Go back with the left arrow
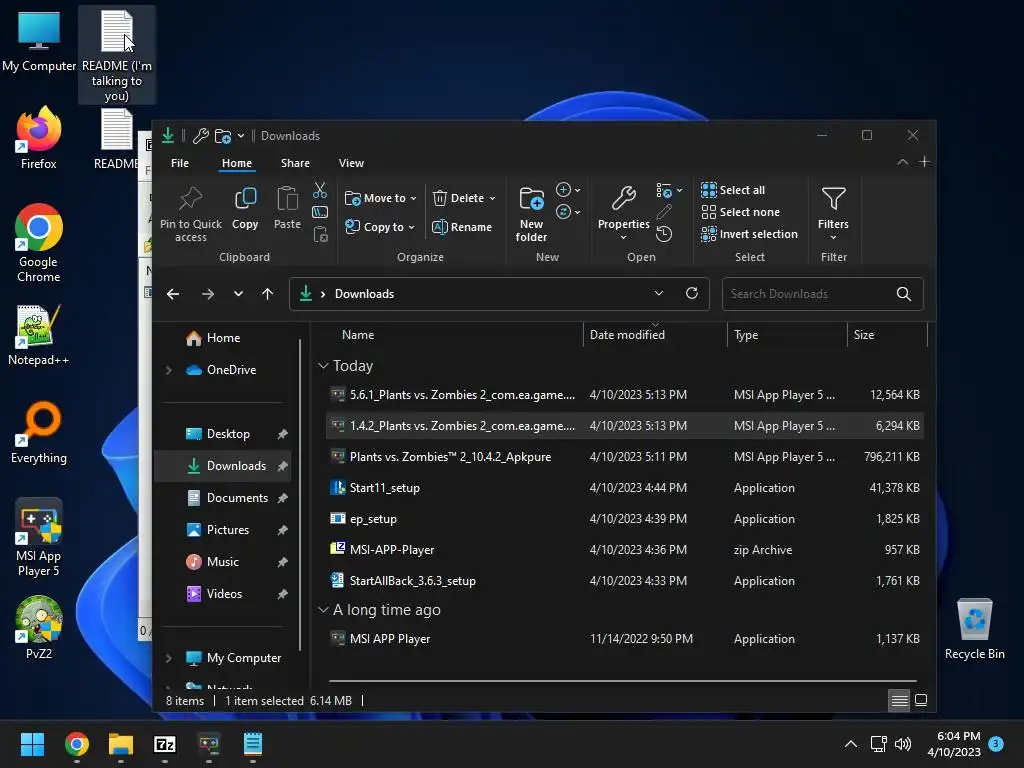 [x=173, y=295]
